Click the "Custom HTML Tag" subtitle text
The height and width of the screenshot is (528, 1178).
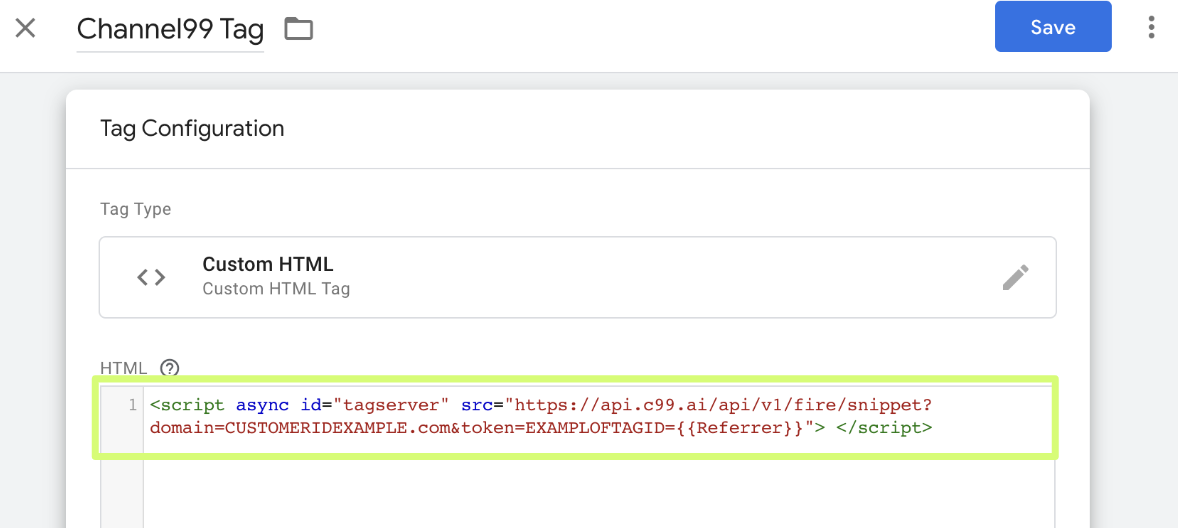[x=276, y=288]
